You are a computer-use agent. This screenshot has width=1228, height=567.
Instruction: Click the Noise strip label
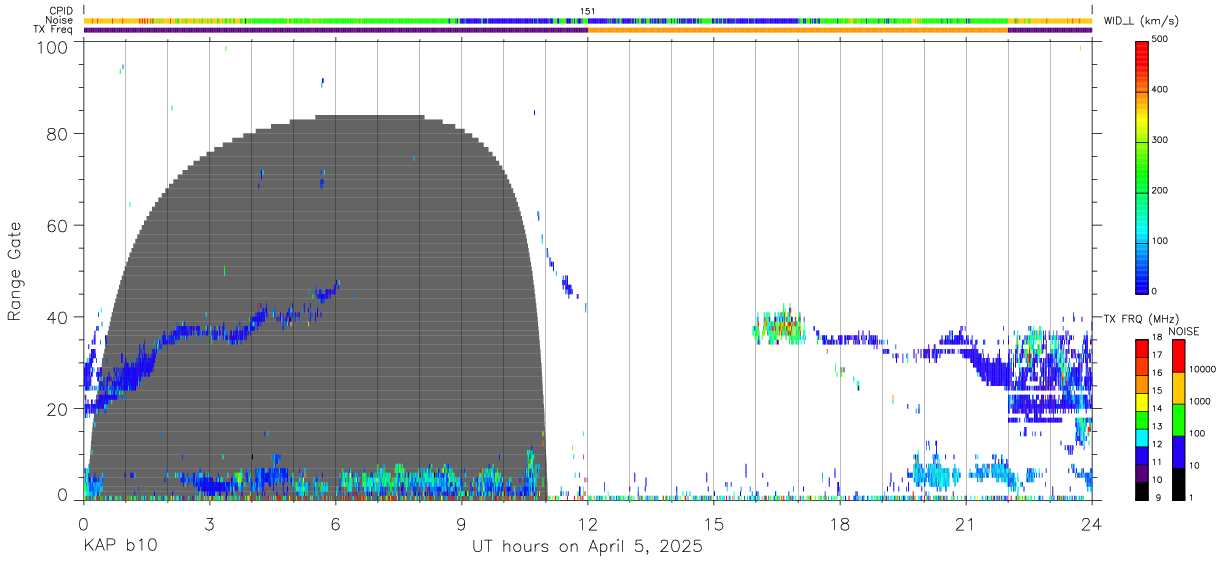pos(60,20)
